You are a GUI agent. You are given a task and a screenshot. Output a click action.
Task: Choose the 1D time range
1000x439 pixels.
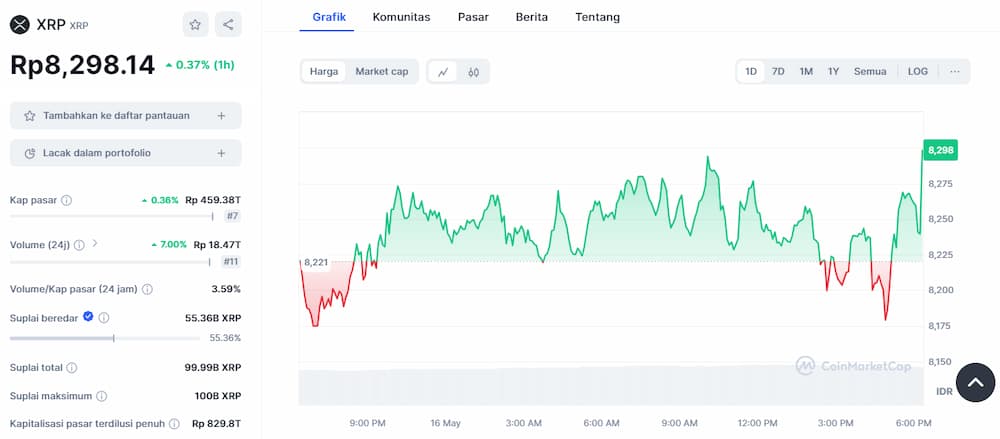tap(751, 71)
